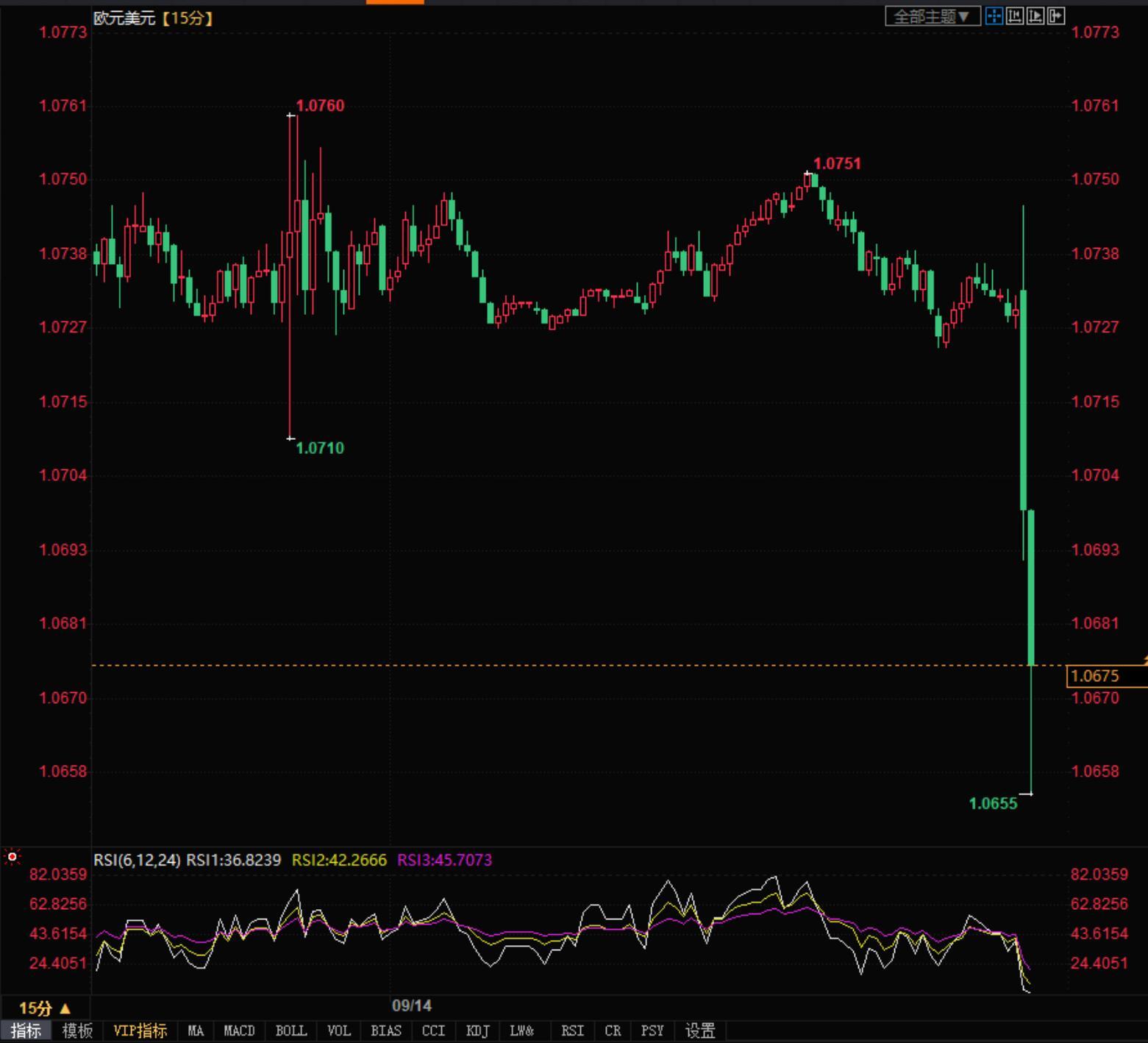
Task: Apply the BOLL indicator
Action: [290, 1031]
